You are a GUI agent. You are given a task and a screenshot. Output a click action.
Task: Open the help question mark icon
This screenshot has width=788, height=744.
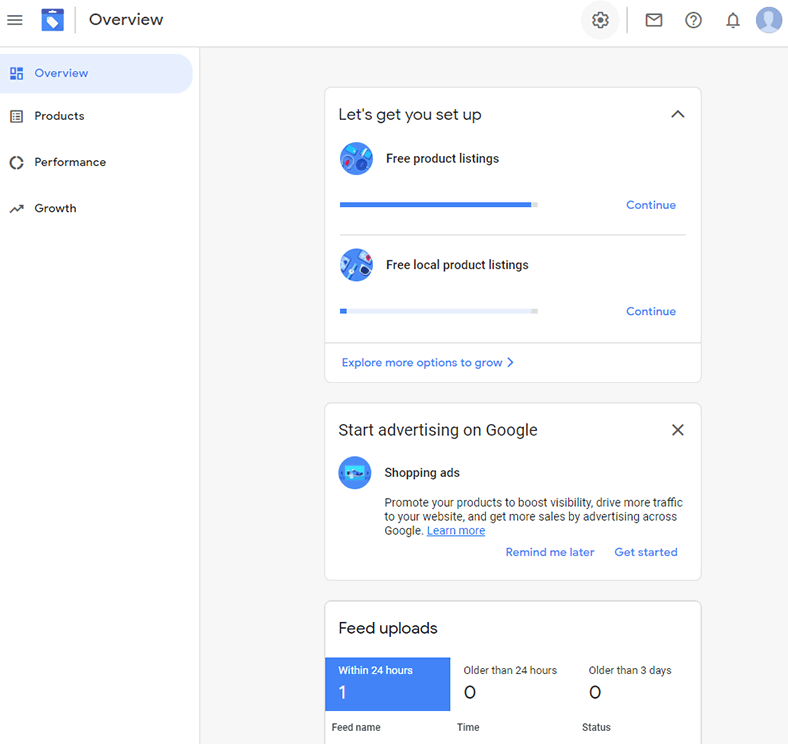click(x=693, y=20)
